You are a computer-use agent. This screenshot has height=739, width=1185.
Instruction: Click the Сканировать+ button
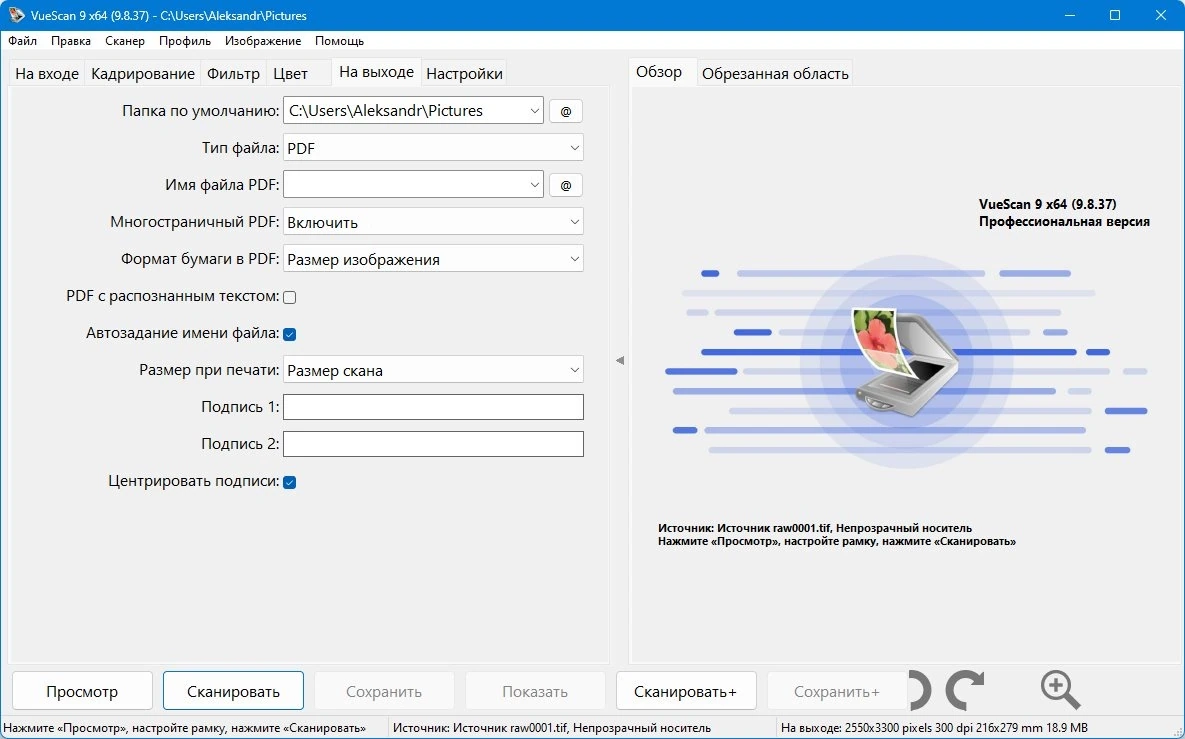(685, 691)
